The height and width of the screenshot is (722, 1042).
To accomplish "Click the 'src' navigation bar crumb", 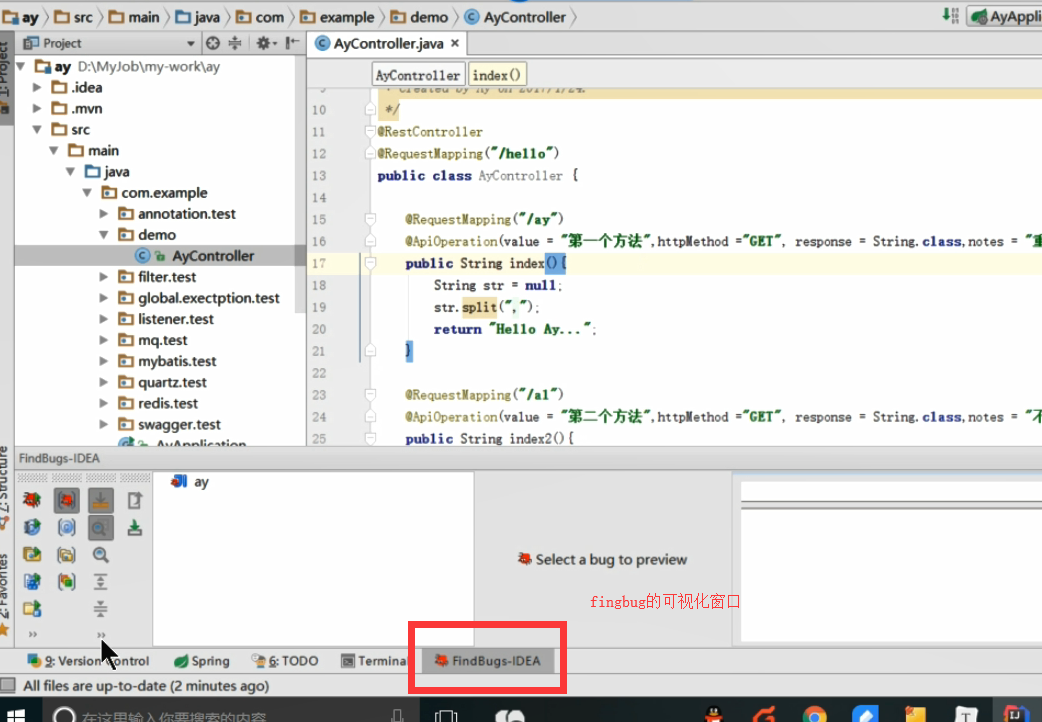I will tap(74, 17).
